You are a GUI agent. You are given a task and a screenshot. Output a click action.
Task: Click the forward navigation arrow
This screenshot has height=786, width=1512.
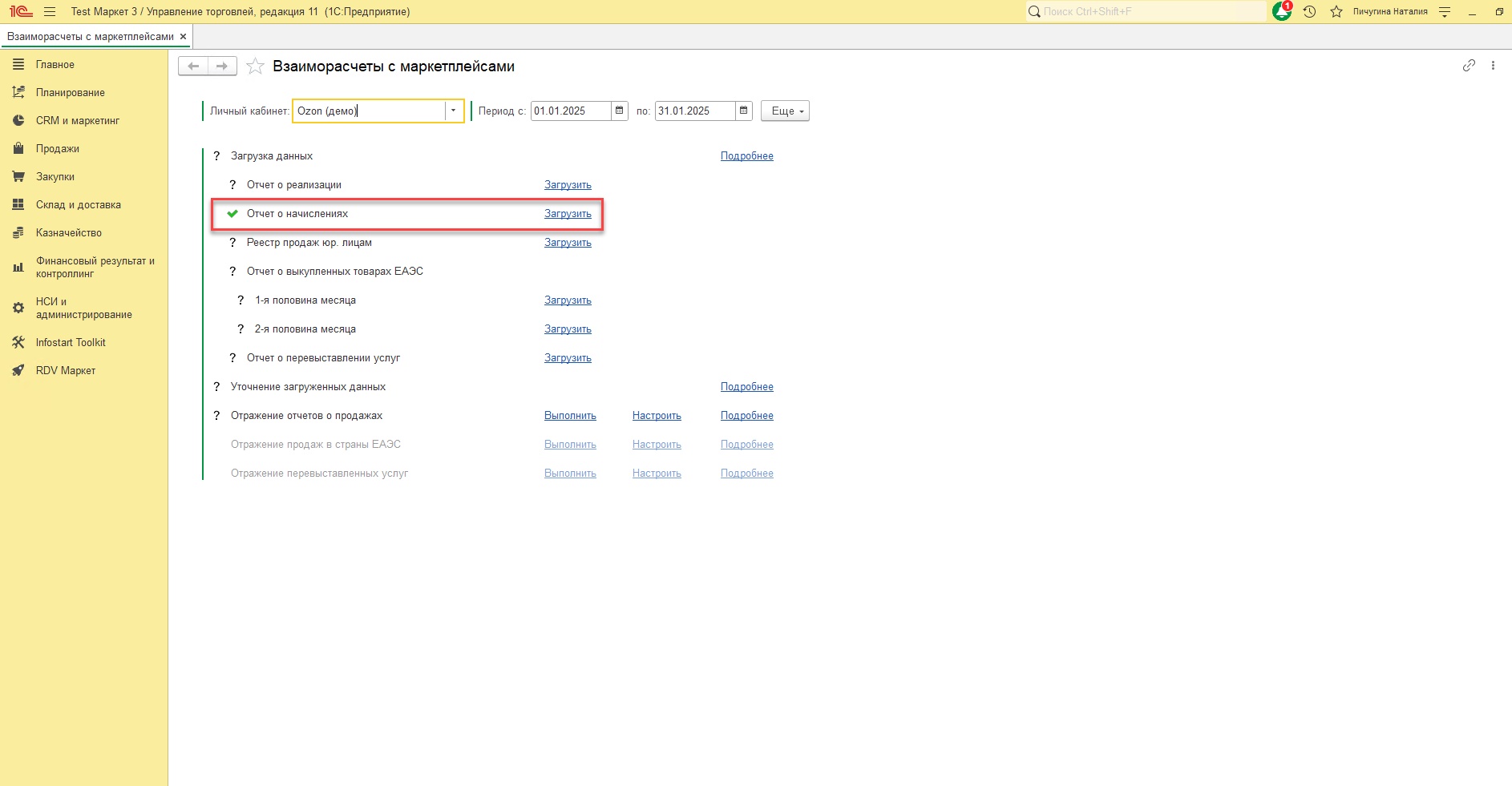point(222,67)
